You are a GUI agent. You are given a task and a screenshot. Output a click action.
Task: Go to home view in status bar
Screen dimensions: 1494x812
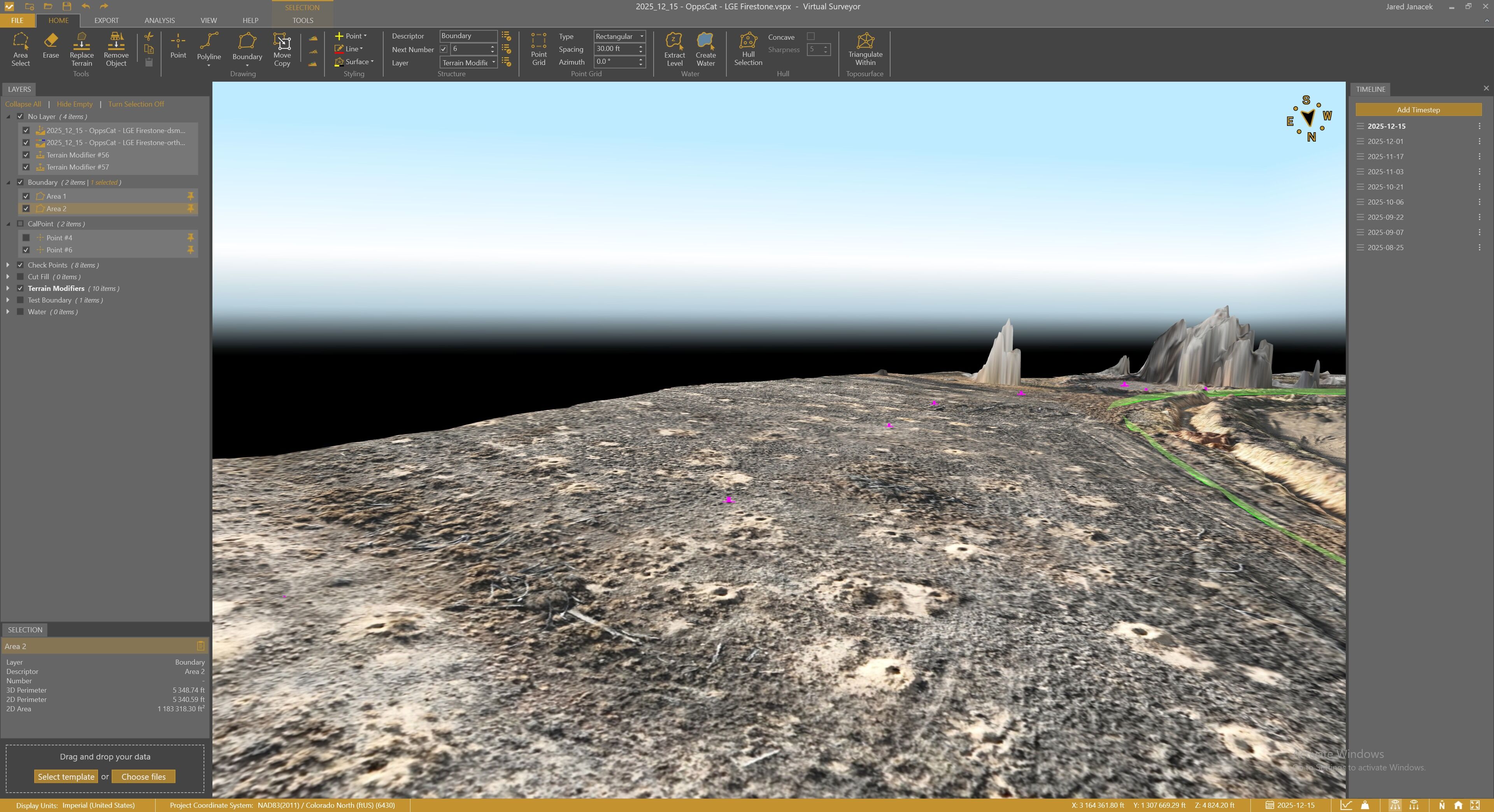click(x=1458, y=805)
